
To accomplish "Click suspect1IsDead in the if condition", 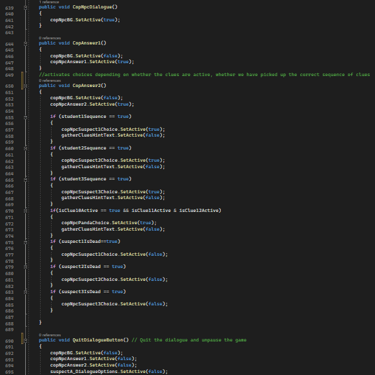I will coord(81,242).
